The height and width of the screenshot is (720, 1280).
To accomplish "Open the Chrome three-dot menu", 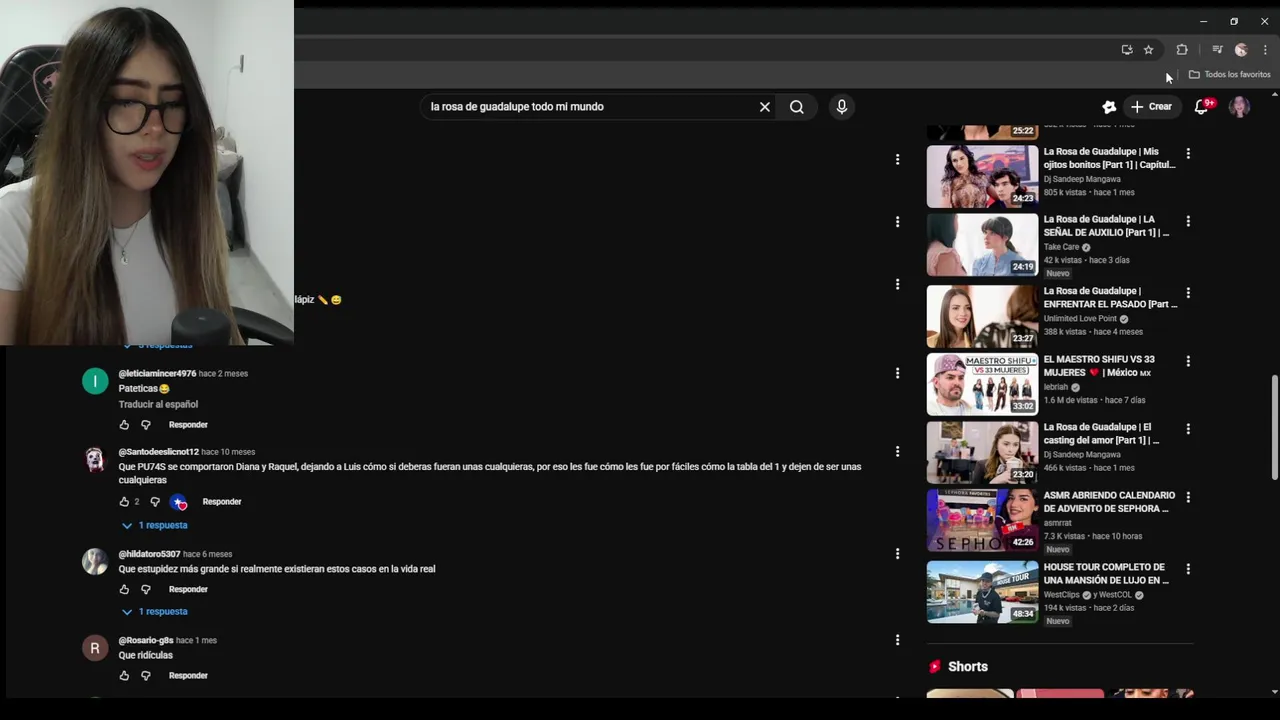I will click(x=1265, y=50).
